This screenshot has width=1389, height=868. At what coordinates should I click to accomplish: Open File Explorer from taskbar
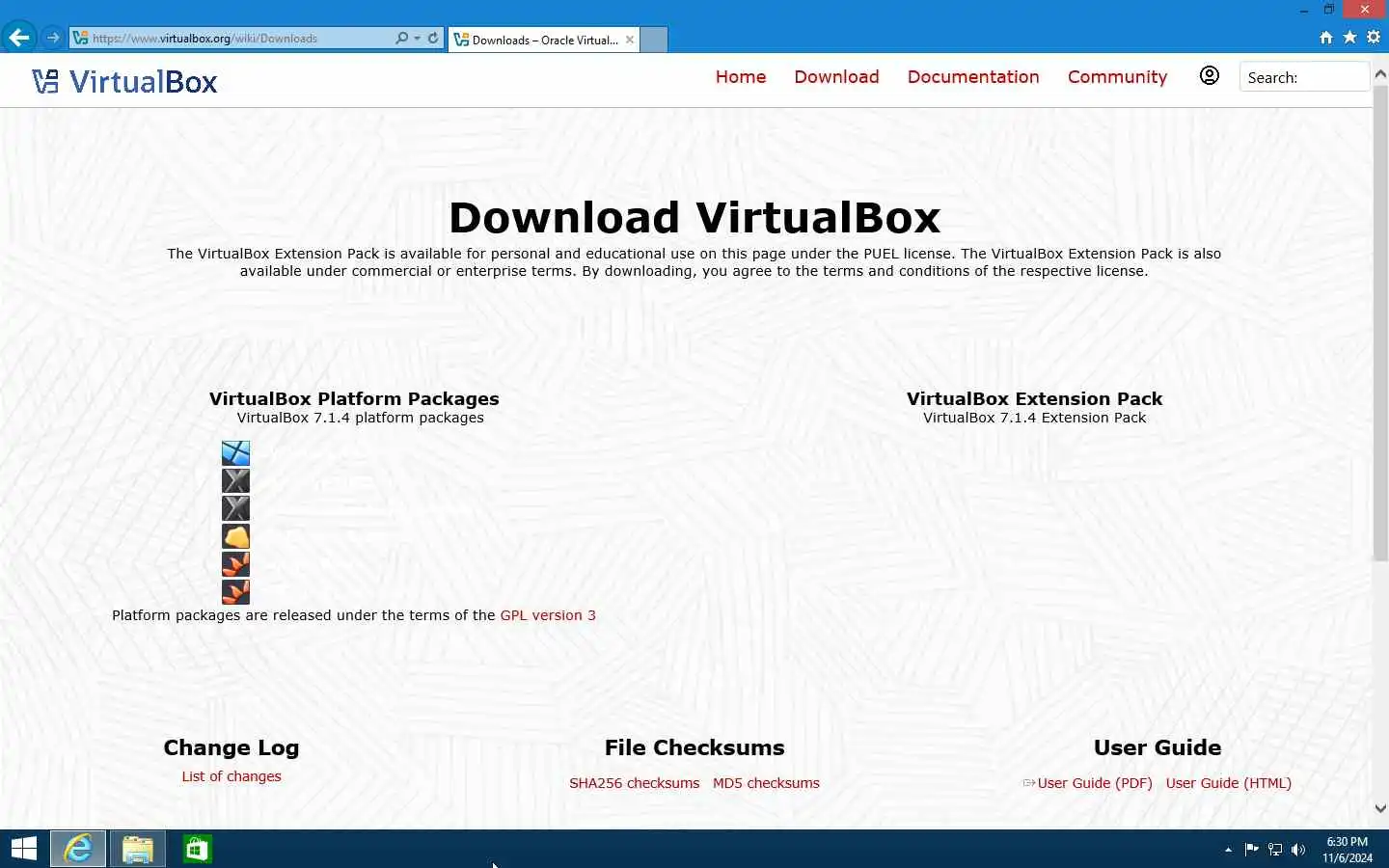point(137,849)
